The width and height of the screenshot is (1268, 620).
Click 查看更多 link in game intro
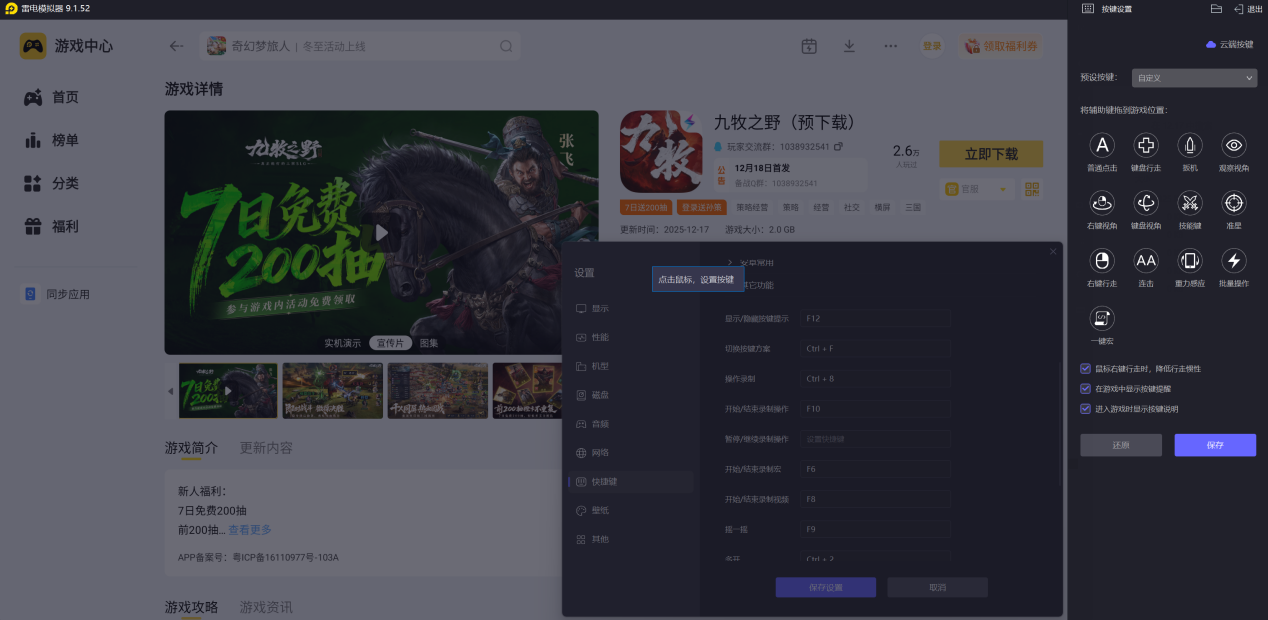(x=250, y=529)
